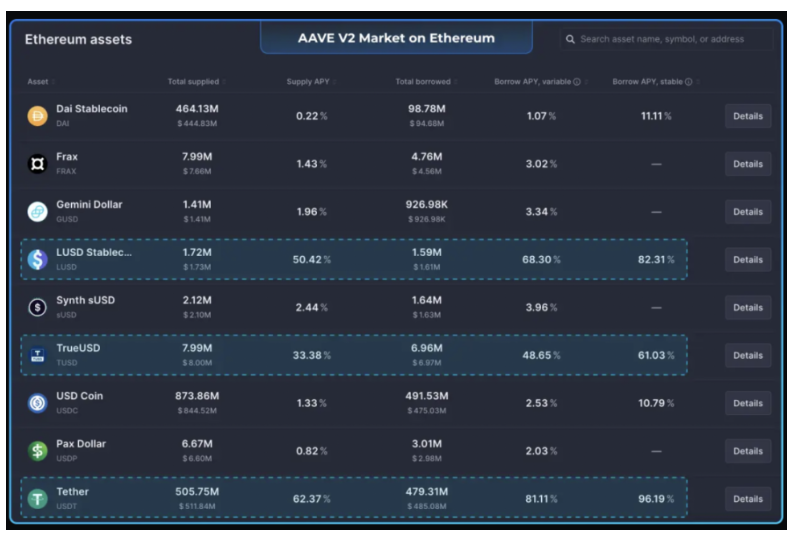
Task: Click the 0.22% supply APY value
Action: pos(311,116)
